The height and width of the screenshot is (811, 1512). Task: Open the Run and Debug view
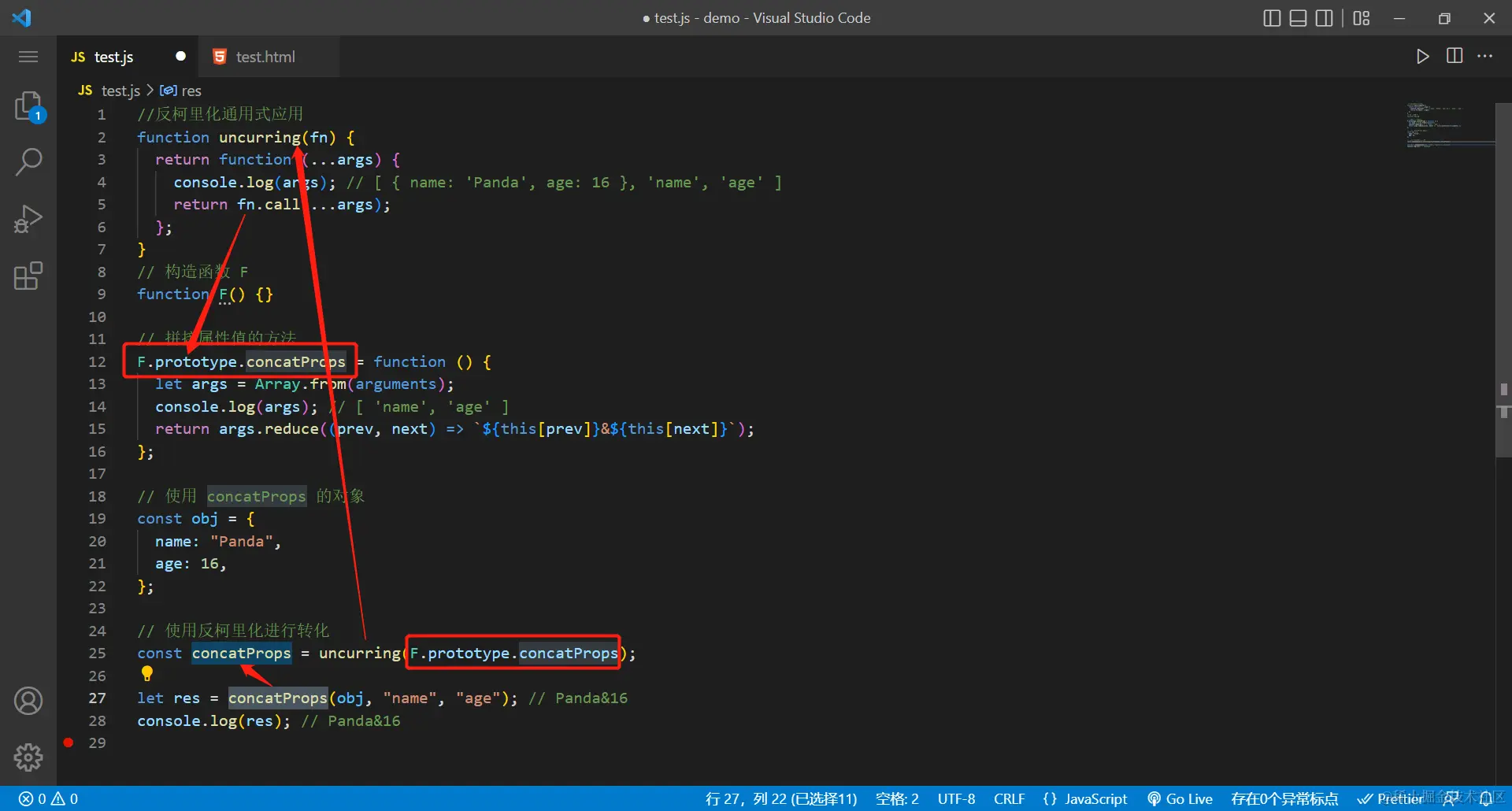(28, 219)
